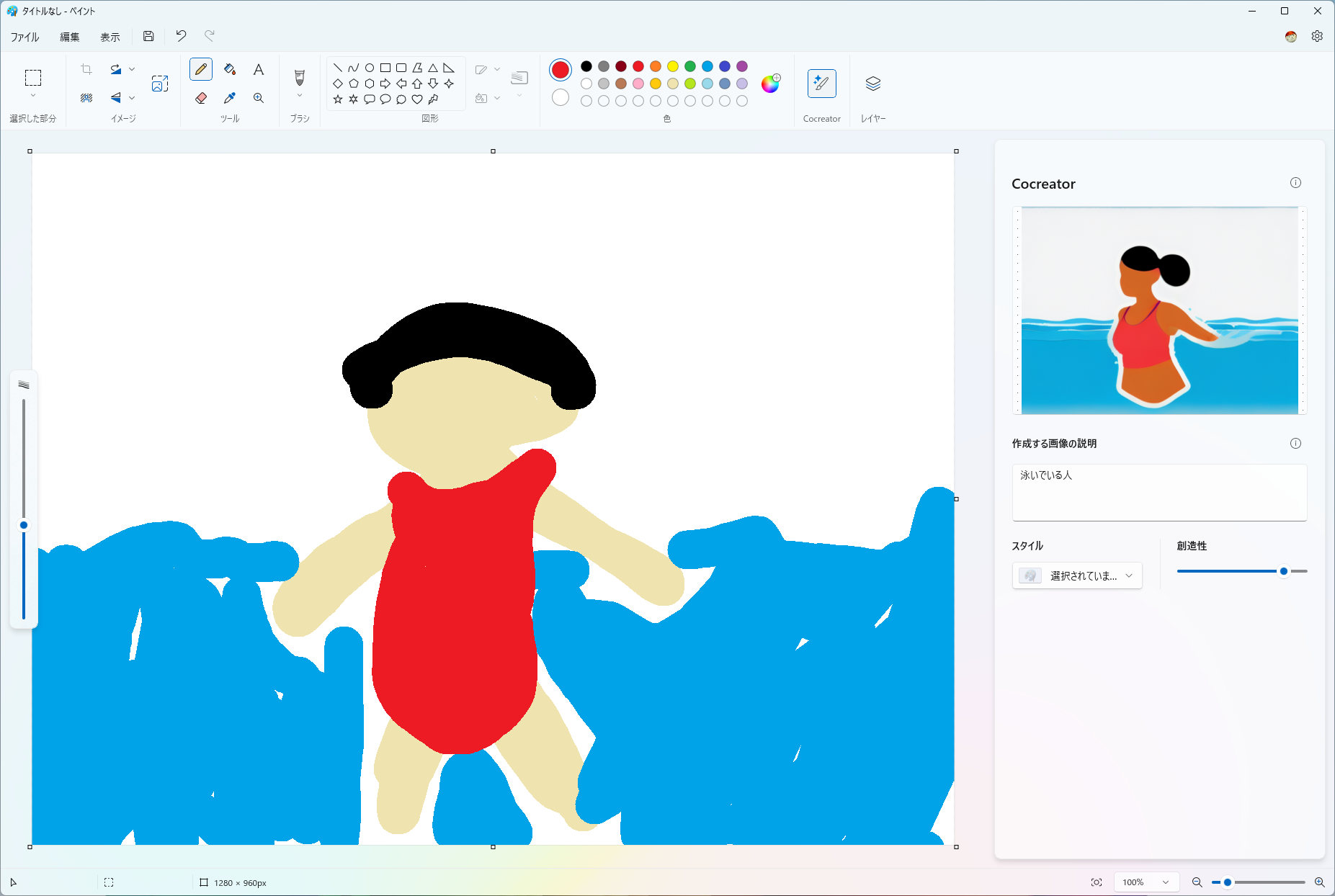
Task: Select the Pencil tool
Action: tap(201, 69)
